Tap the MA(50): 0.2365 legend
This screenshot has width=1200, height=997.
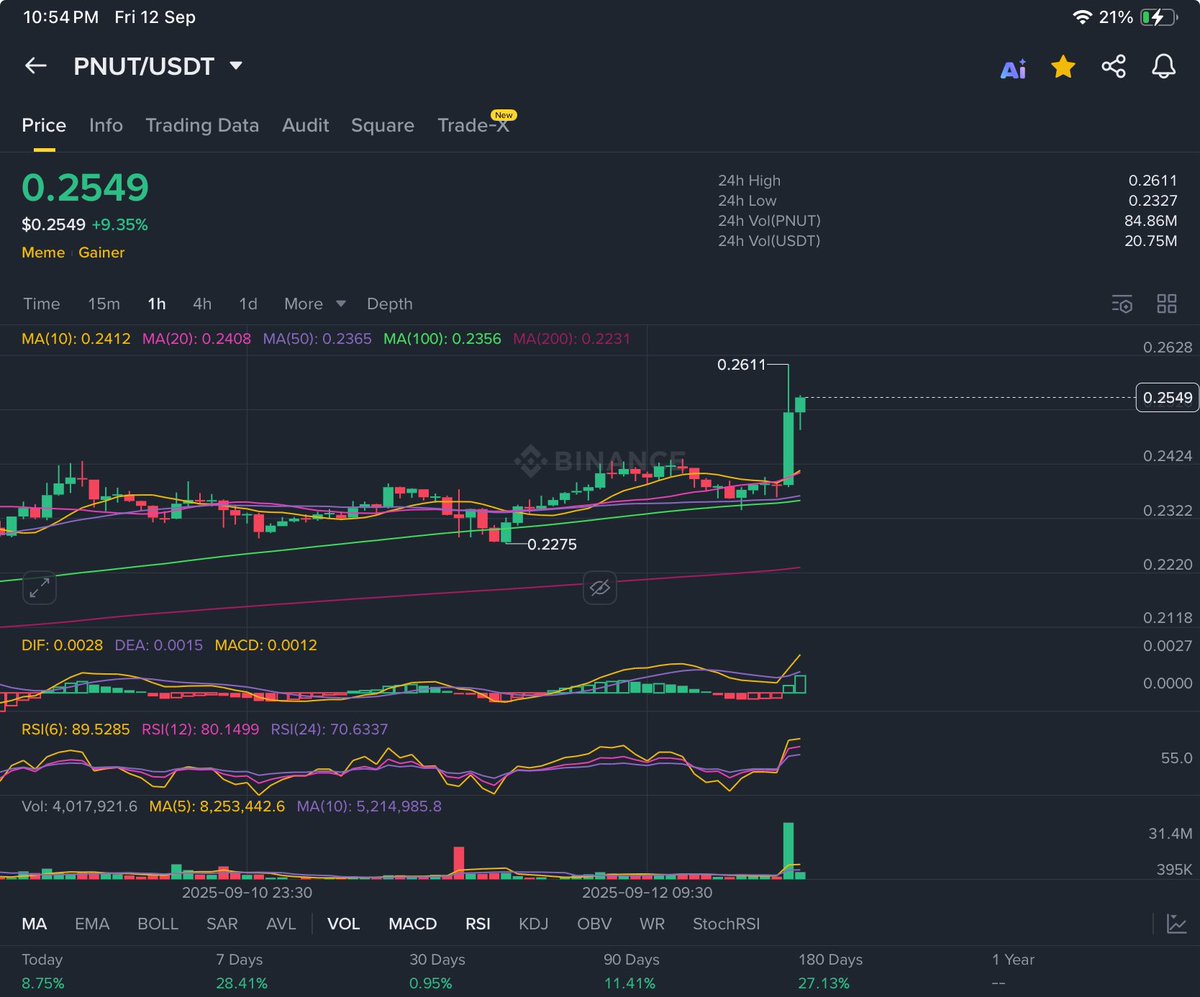point(317,339)
